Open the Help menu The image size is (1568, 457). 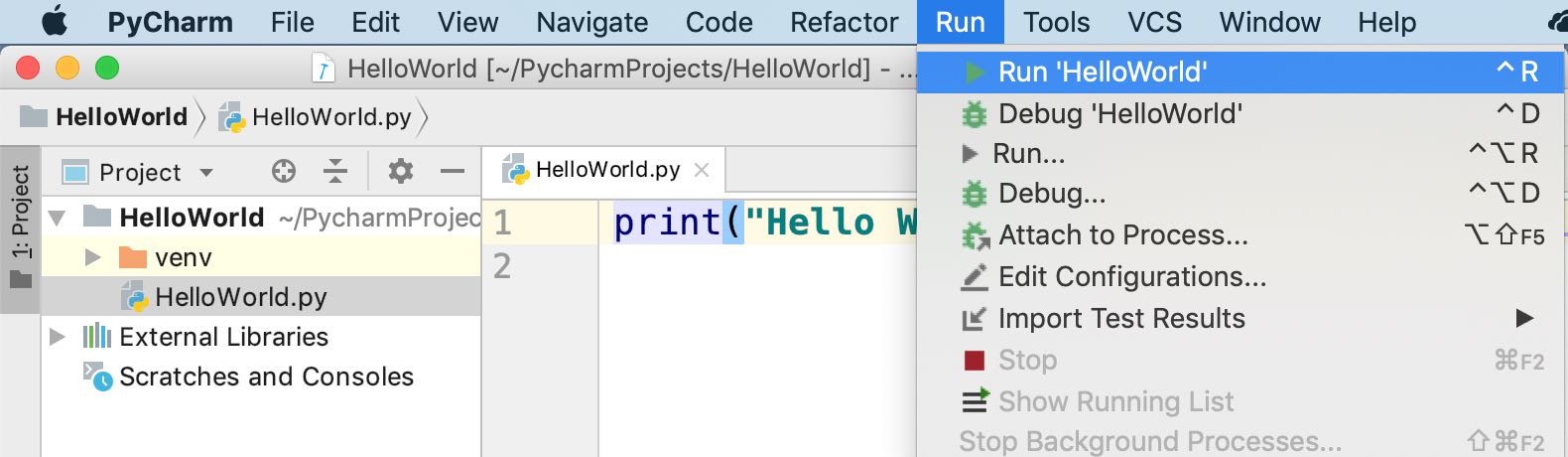click(1386, 22)
